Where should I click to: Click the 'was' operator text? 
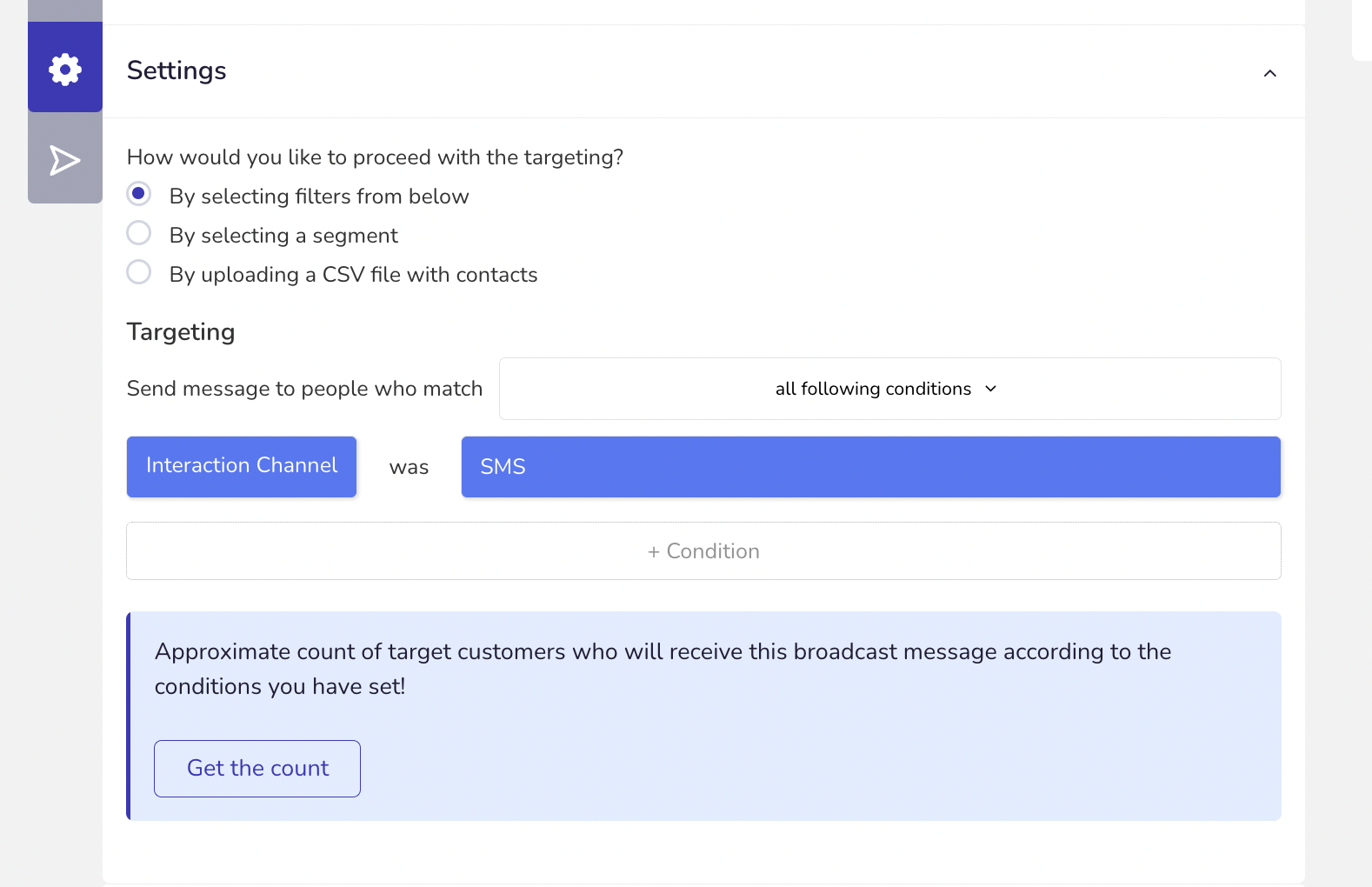tap(409, 468)
